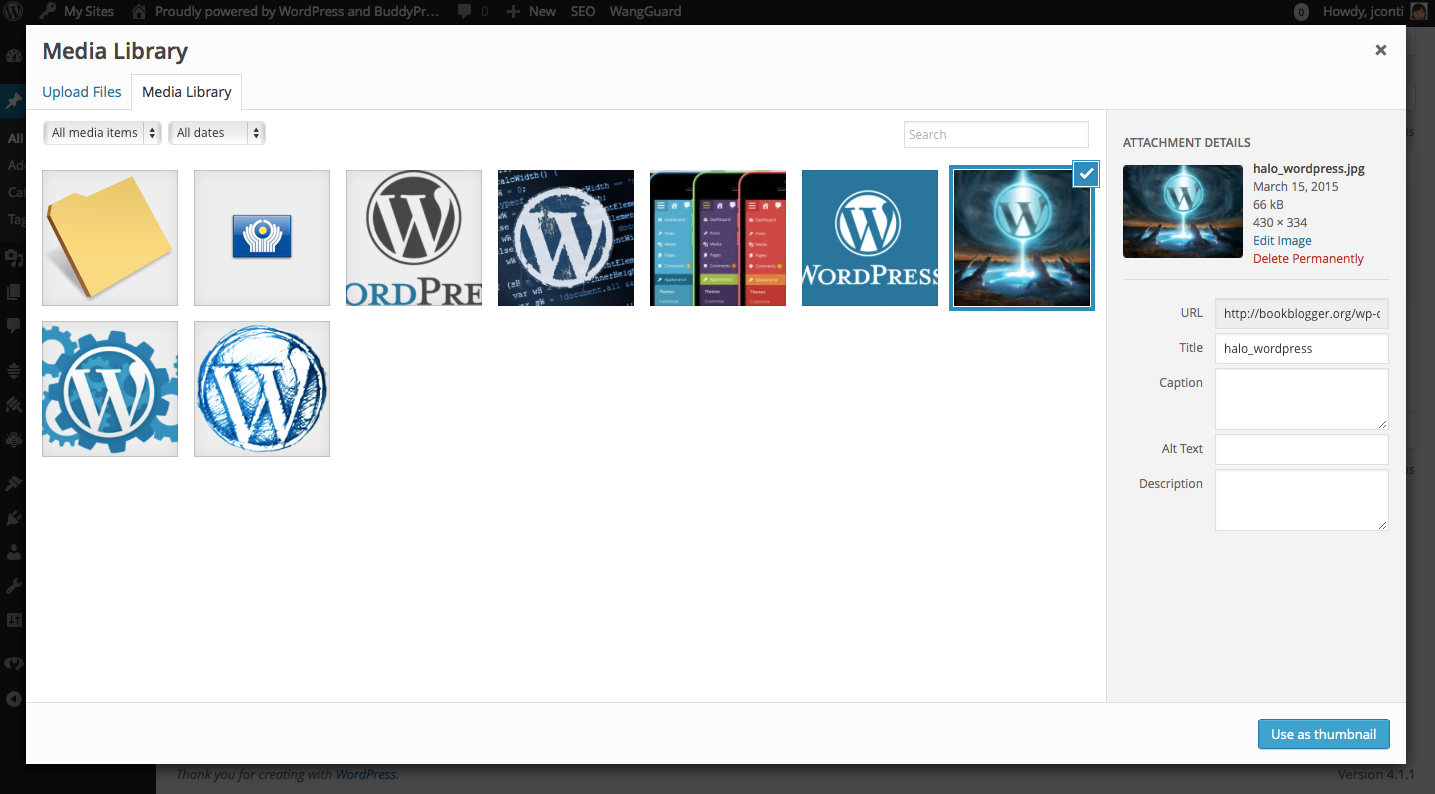Select the code background WordPress thumbnail
This screenshot has width=1435, height=794.
(566, 238)
